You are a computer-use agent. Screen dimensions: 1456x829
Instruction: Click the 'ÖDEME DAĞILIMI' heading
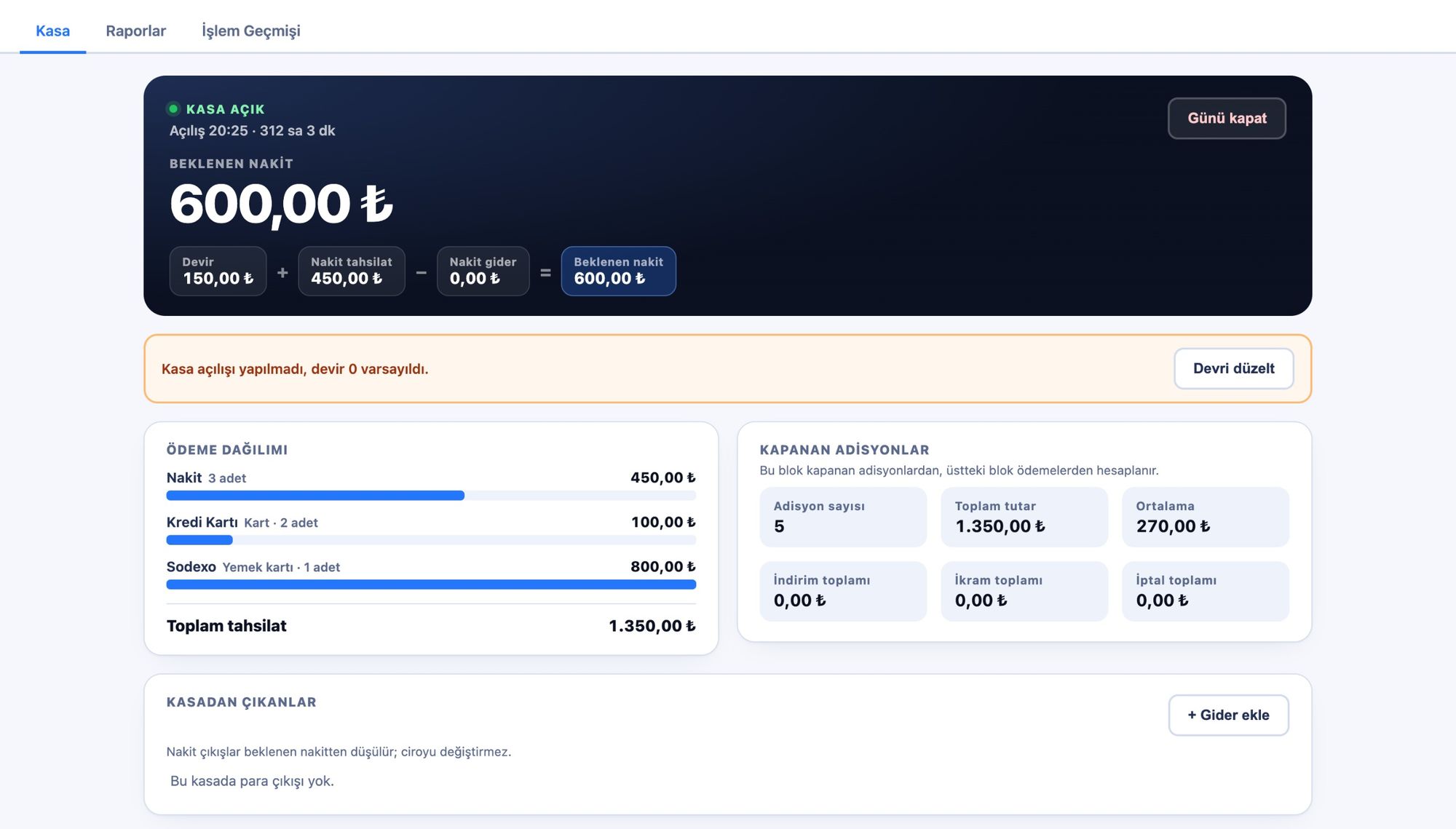227,450
